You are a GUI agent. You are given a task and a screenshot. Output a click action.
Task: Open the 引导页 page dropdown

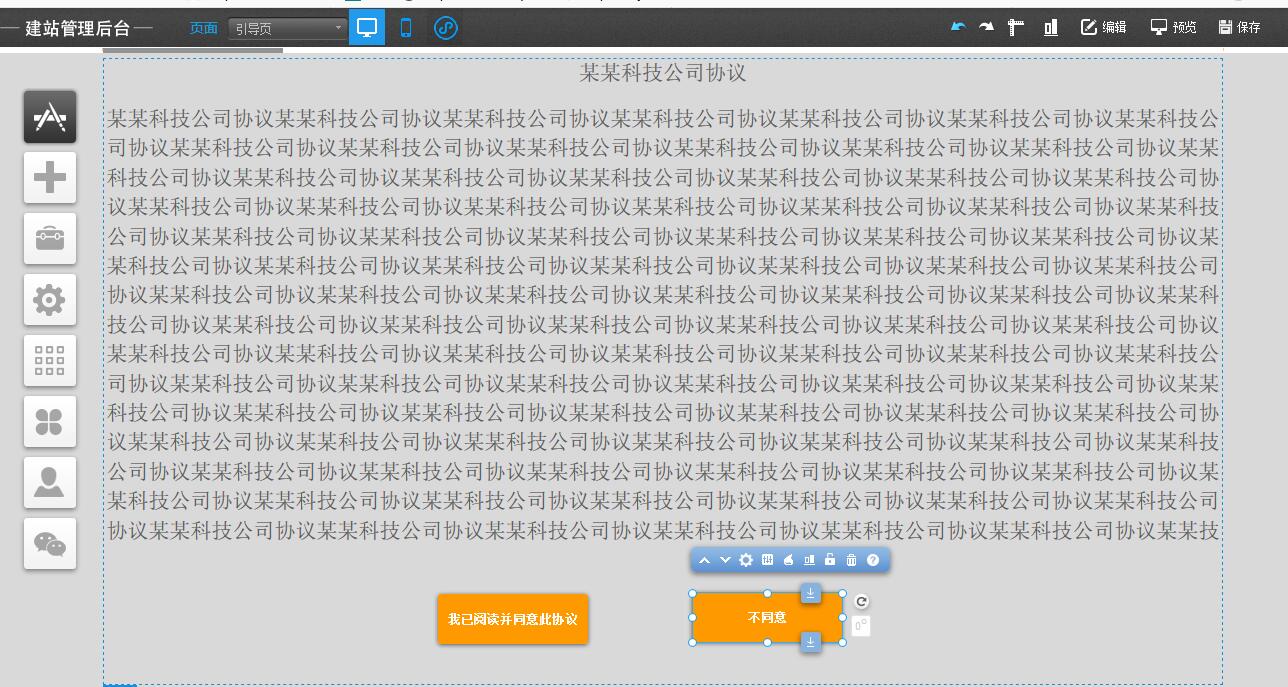tap(287, 29)
